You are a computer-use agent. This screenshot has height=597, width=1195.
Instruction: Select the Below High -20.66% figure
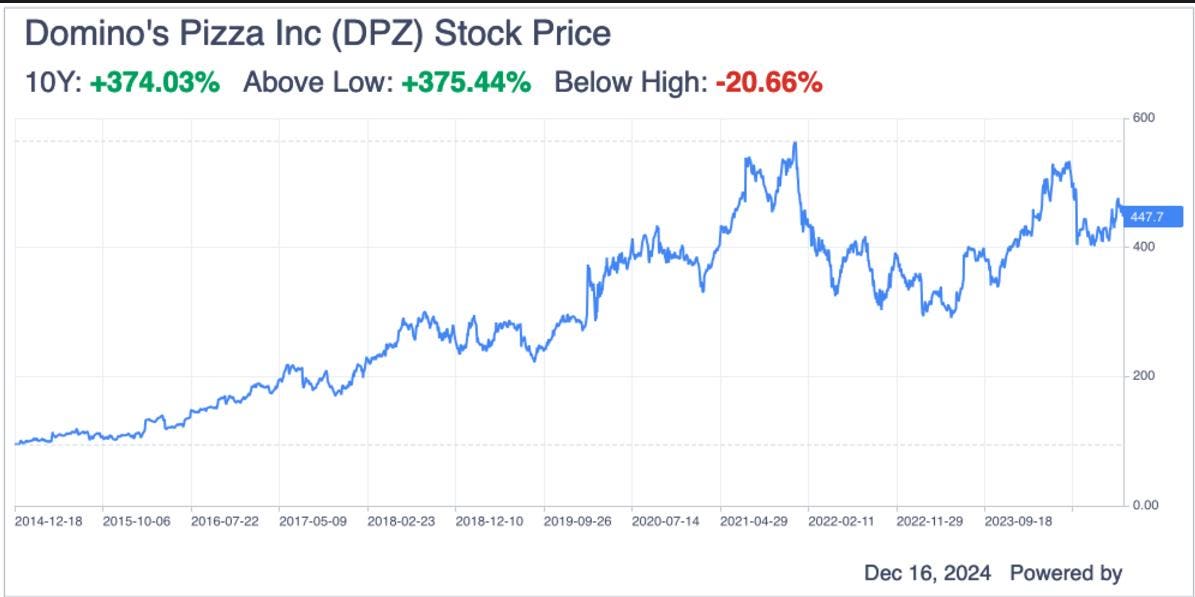pyautogui.click(x=768, y=83)
